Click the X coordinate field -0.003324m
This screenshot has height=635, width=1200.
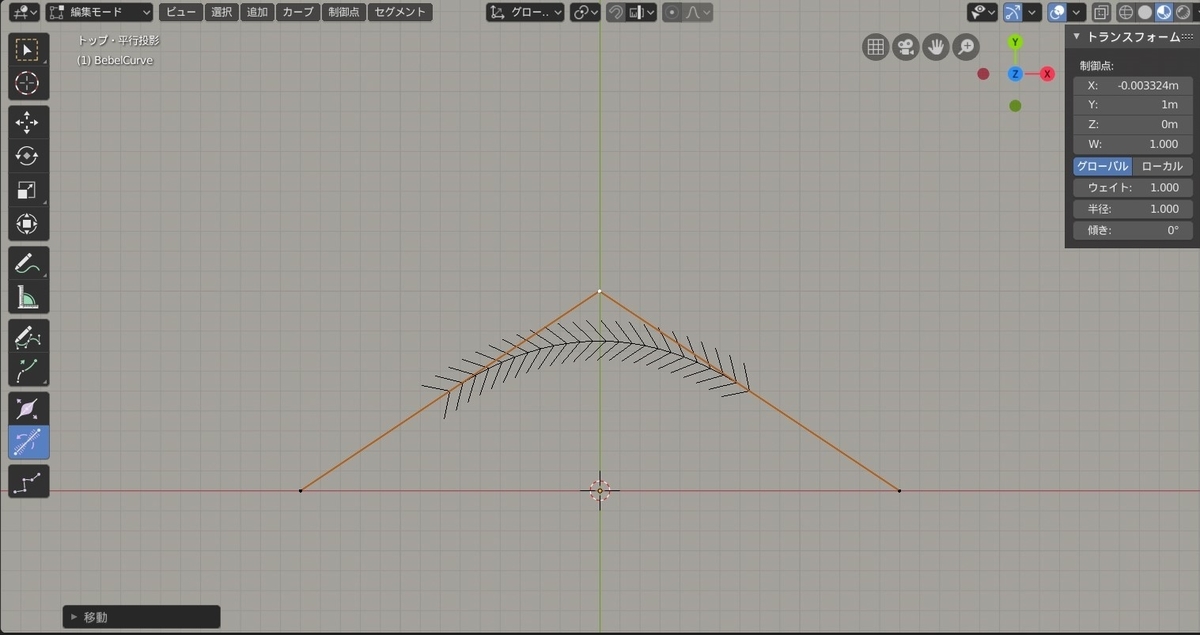(1132, 85)
